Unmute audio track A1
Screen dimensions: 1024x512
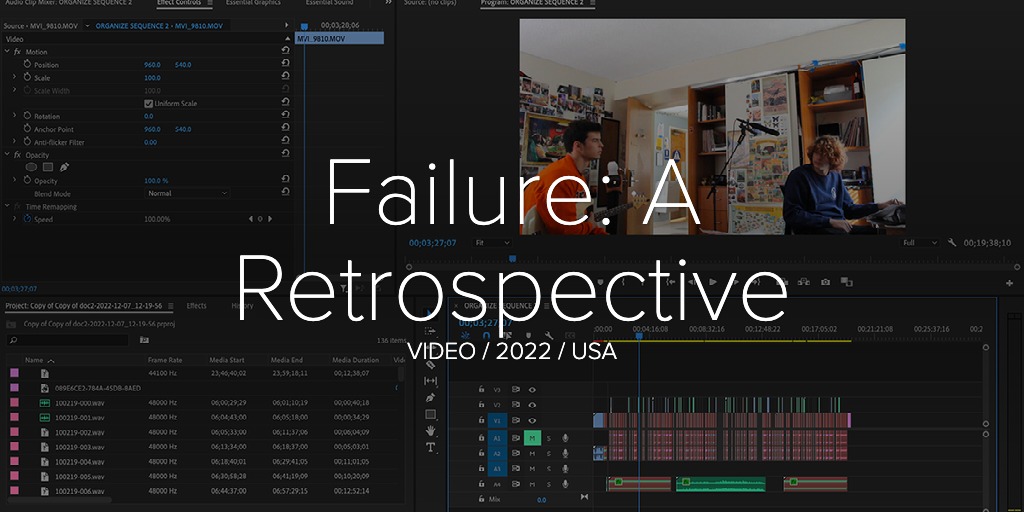point(532,438)
